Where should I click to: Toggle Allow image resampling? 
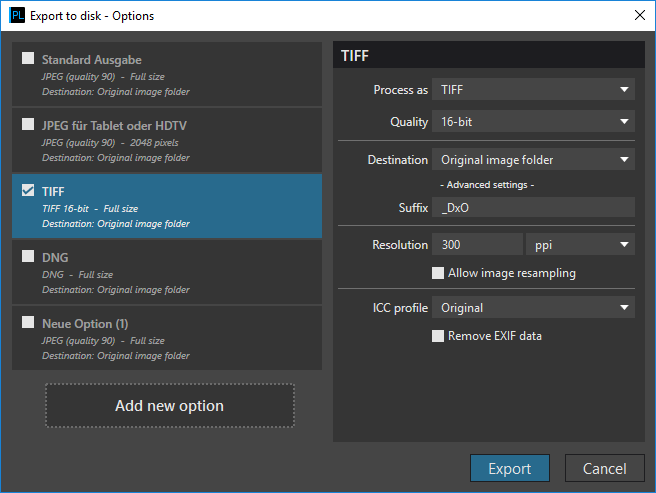pyautogui.click(x=438, y=273)
